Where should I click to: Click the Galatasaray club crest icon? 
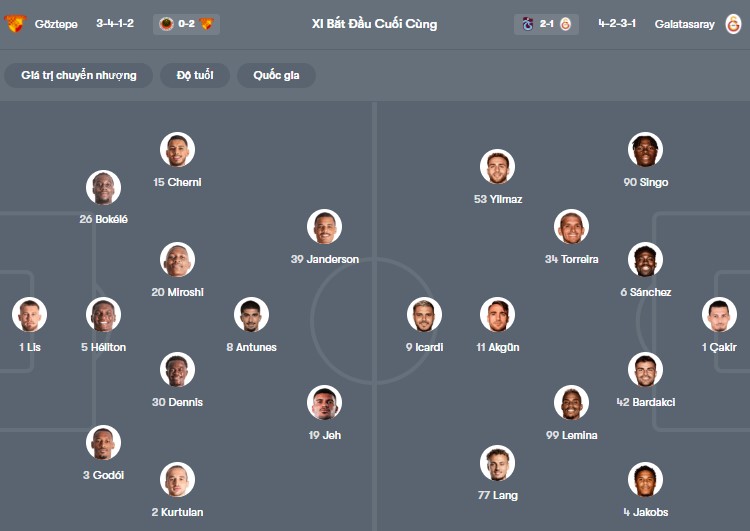[734, 24]
